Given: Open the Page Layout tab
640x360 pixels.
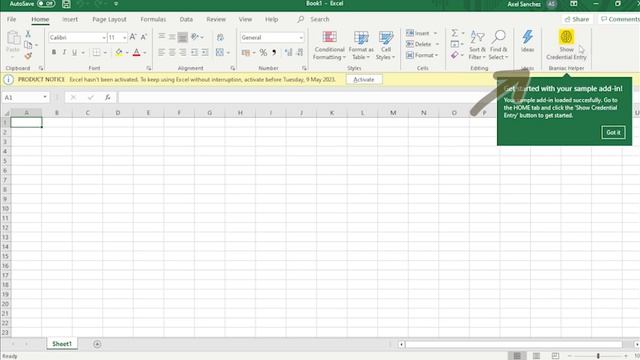Looking at the screenshot, I should tap(109, 19).
